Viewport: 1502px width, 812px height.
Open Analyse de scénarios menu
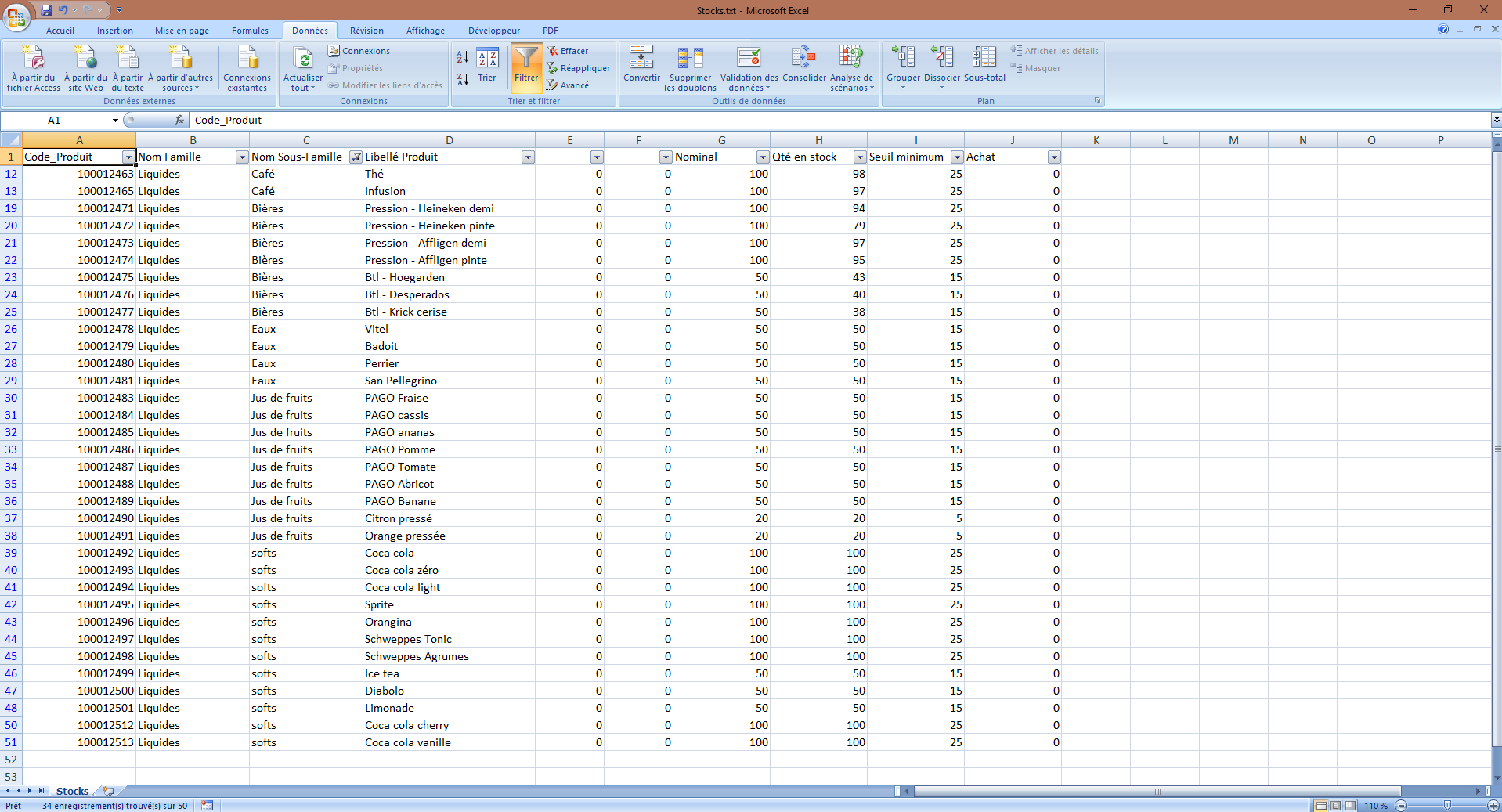pos(851,69)
